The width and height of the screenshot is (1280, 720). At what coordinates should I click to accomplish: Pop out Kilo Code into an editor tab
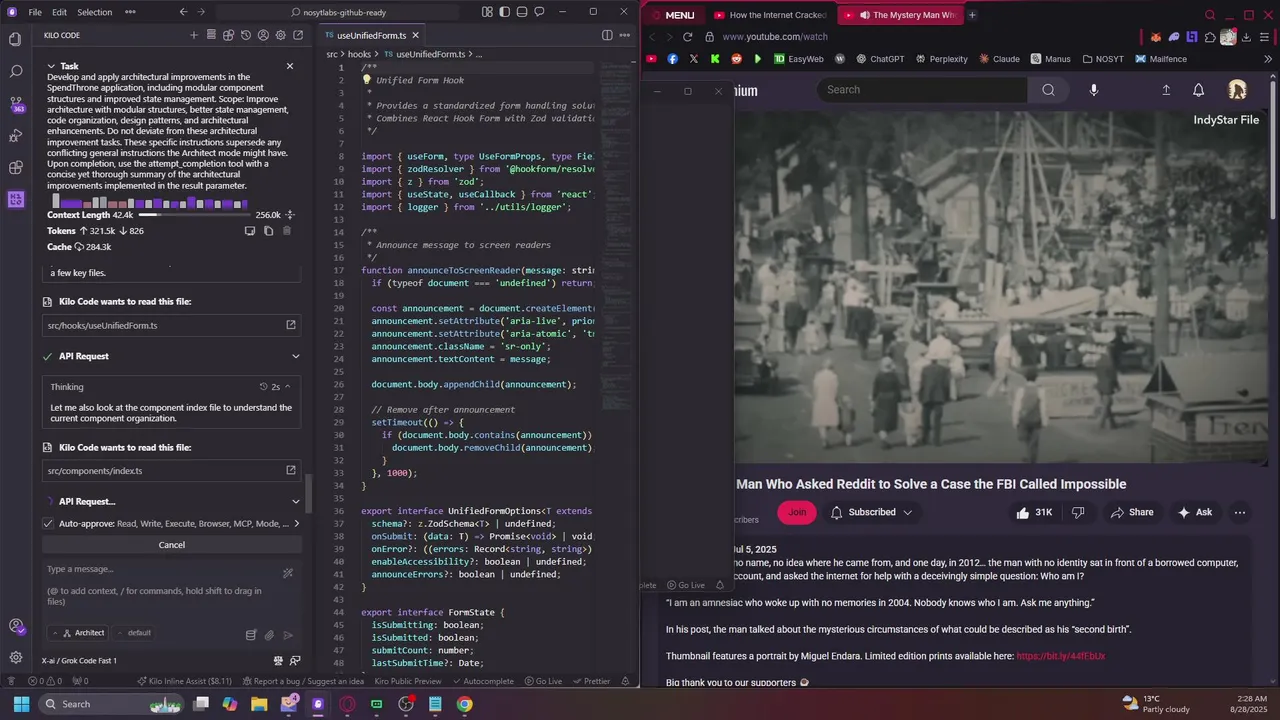298,35
